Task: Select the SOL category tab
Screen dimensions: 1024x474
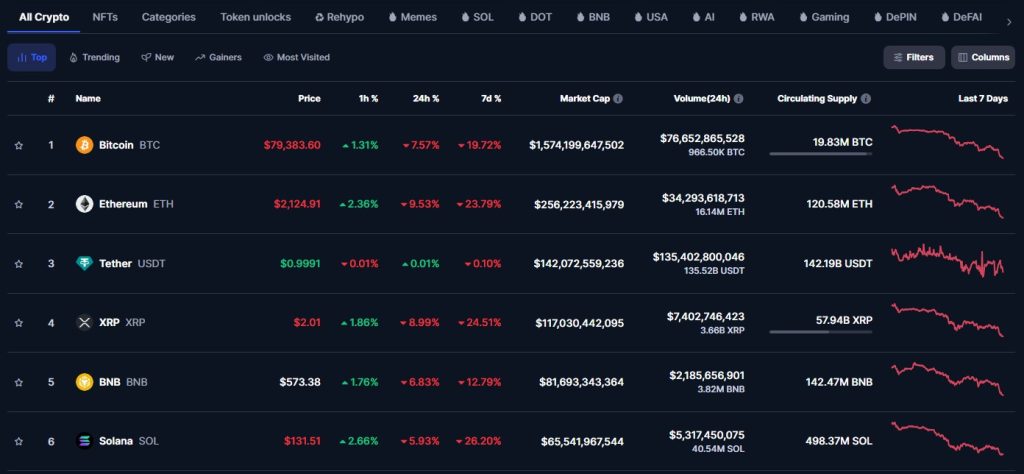Action: 477,17
